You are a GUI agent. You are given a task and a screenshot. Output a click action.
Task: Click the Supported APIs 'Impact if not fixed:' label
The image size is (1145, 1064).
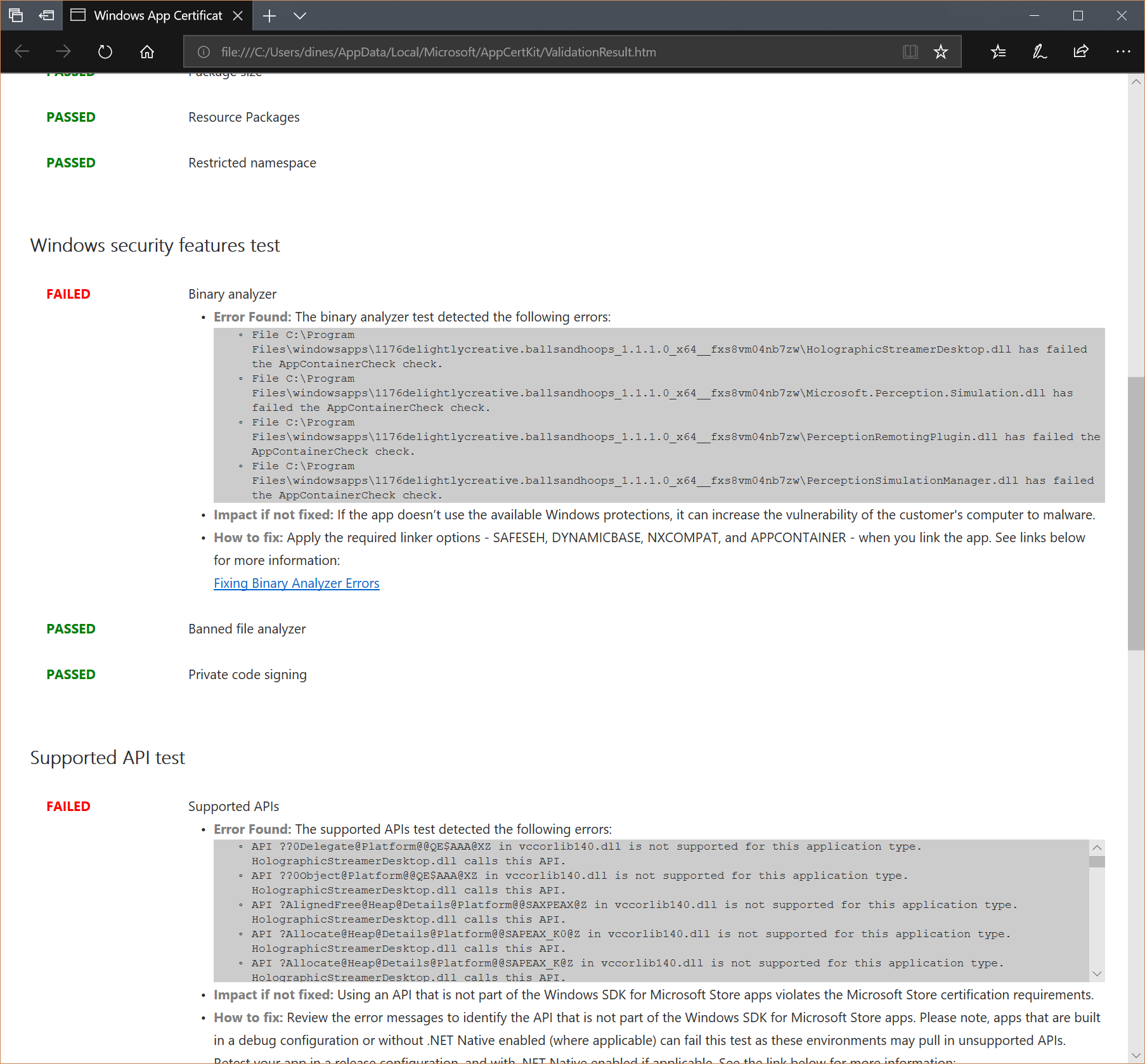273,995
